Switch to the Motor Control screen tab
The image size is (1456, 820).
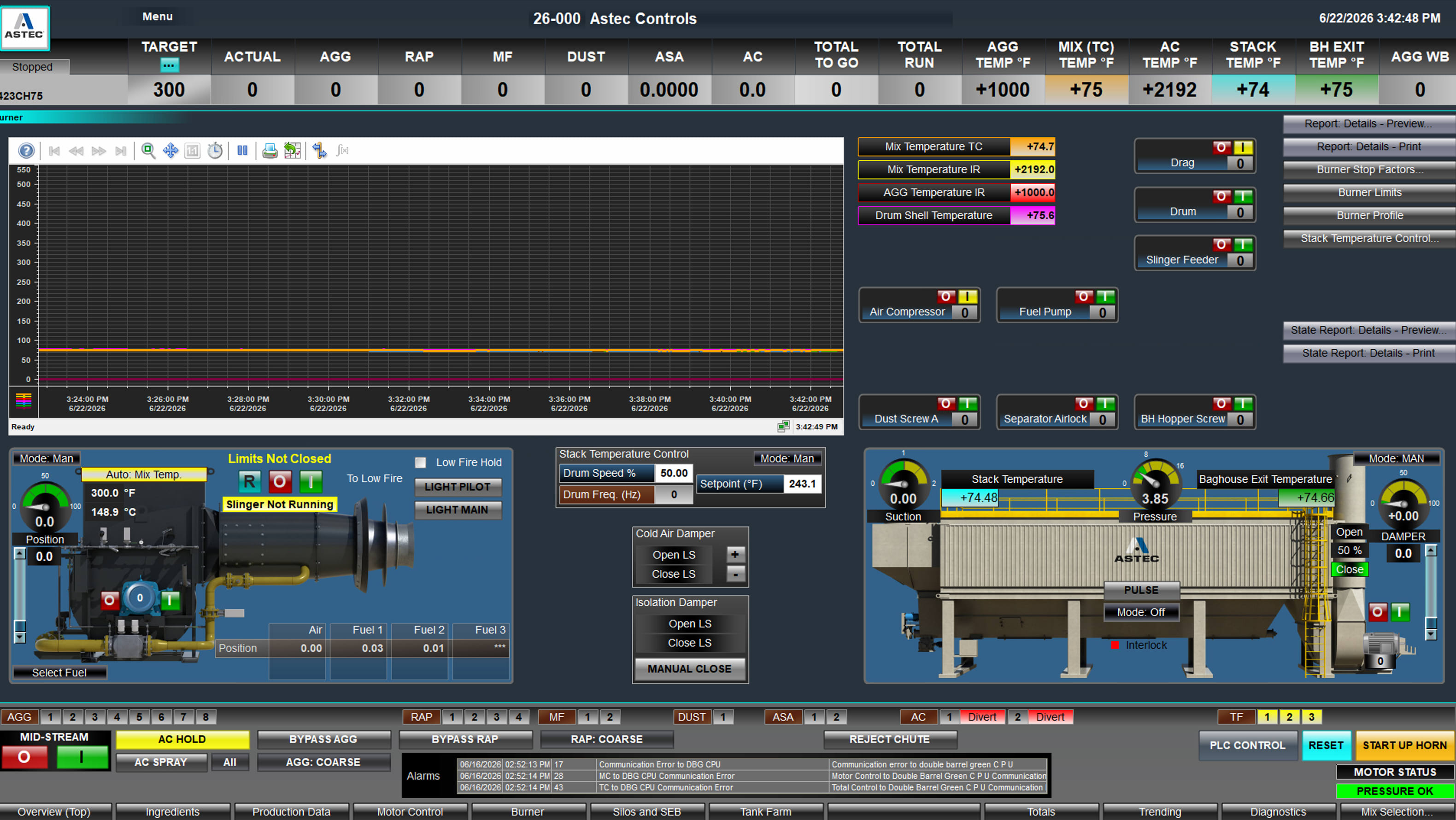pos(410,812)
